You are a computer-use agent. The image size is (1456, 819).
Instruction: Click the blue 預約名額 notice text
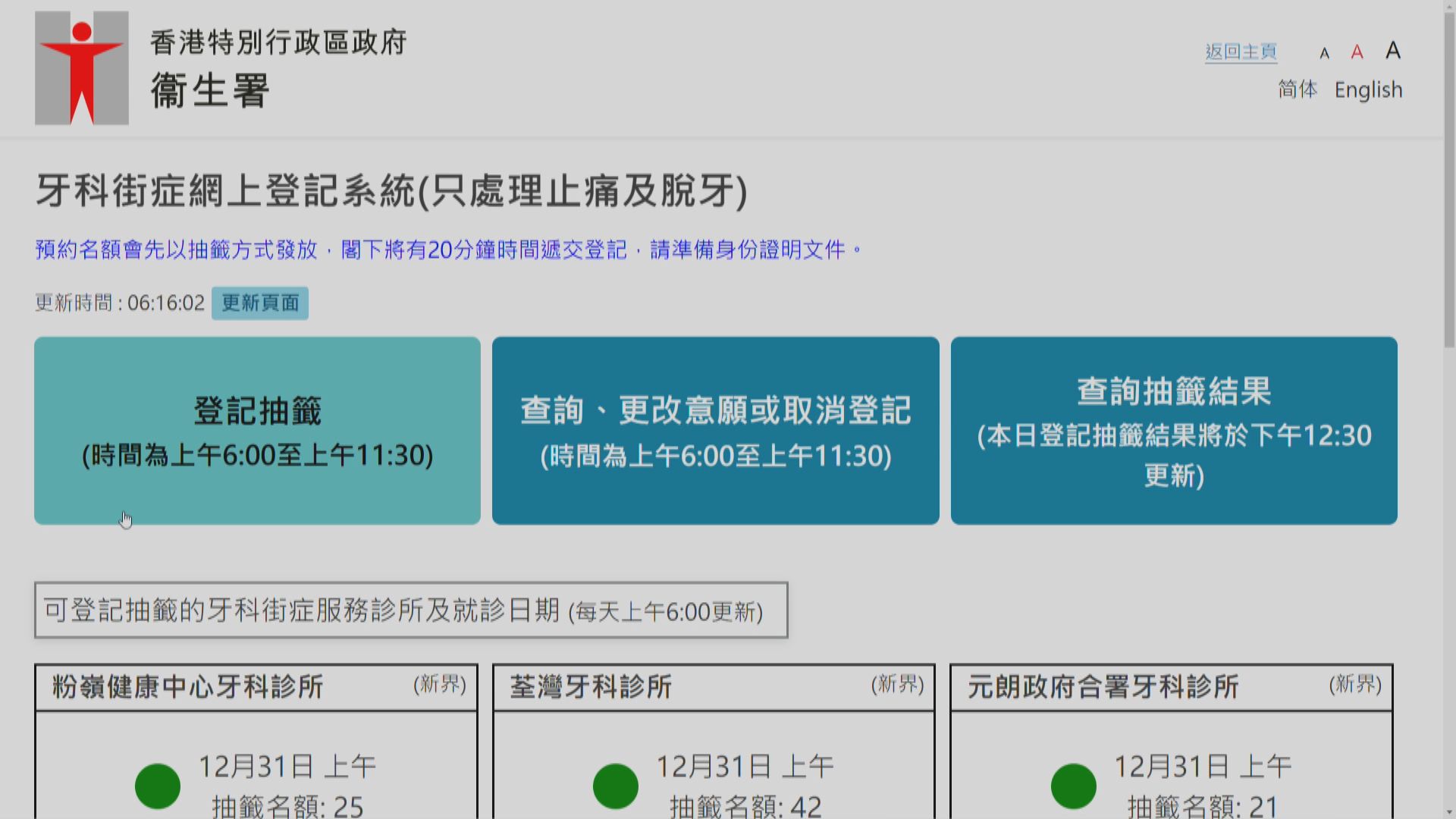pos(448,249)
